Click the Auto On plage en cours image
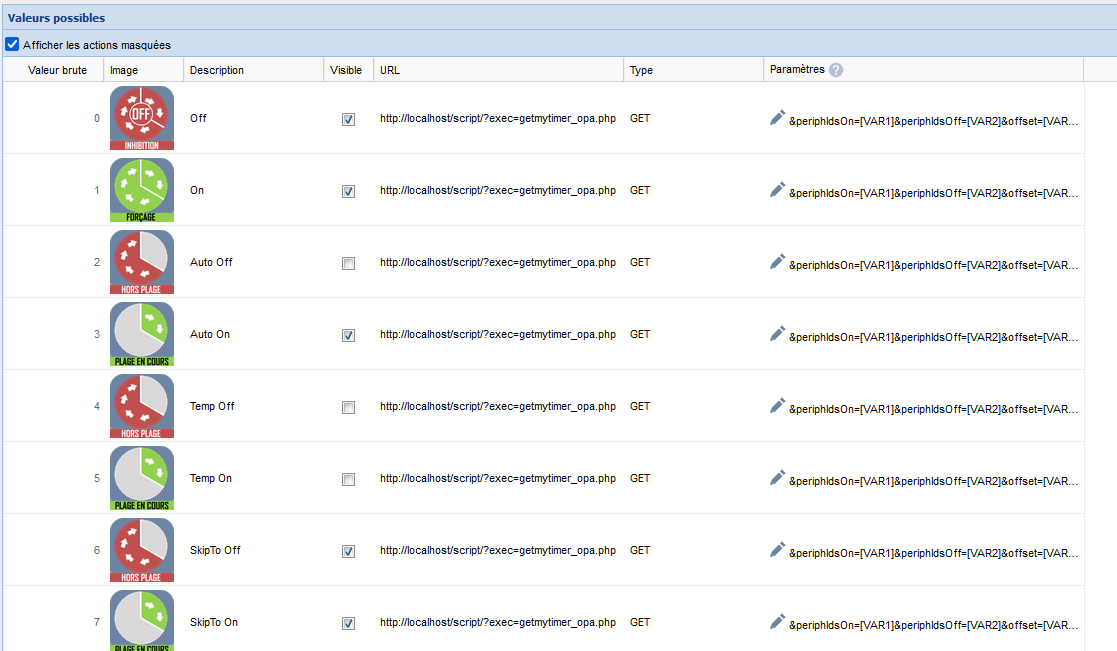The height and width of the screenshot is (651, 1117). [142, 334]
